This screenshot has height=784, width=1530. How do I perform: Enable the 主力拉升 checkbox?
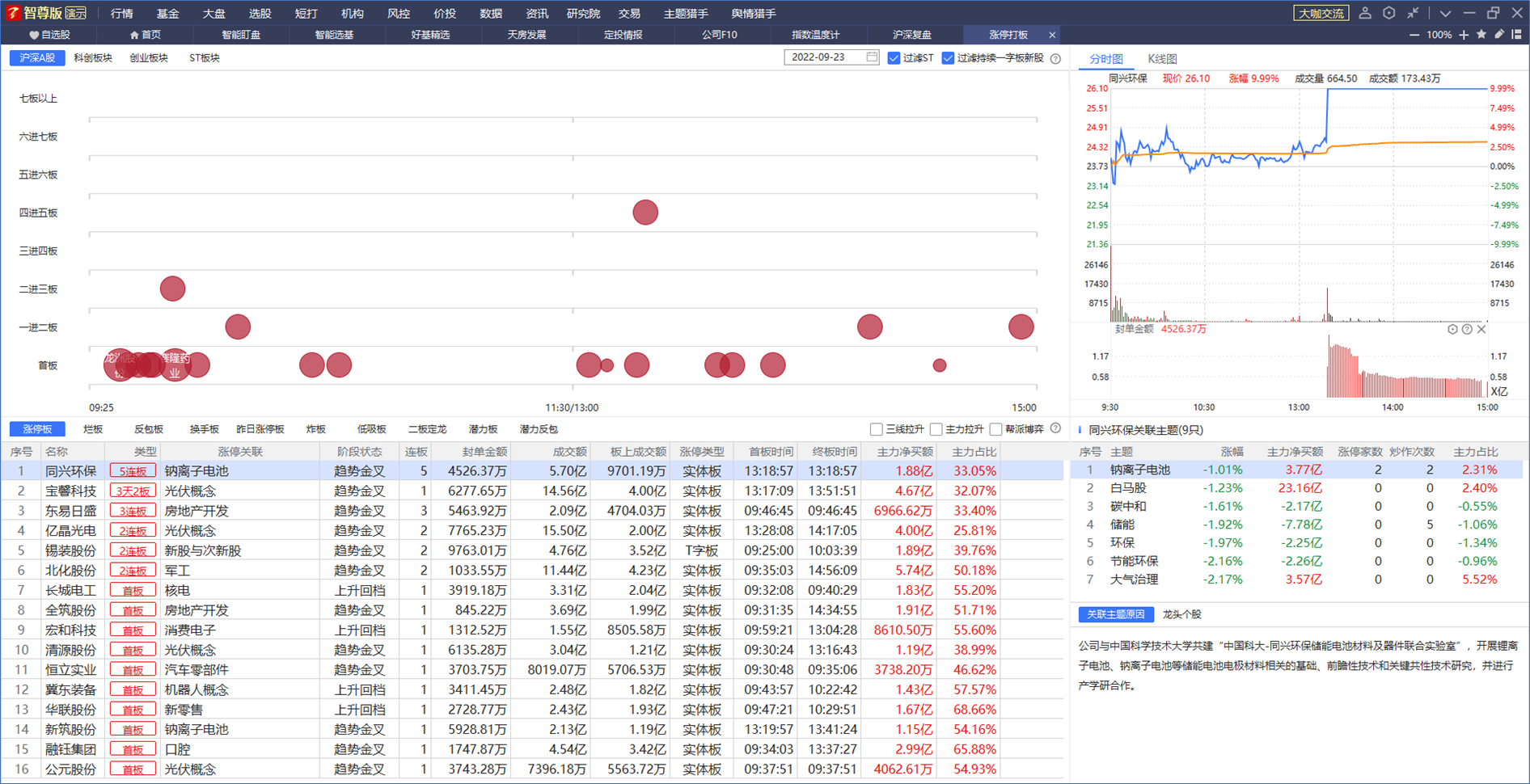point(936,429)
